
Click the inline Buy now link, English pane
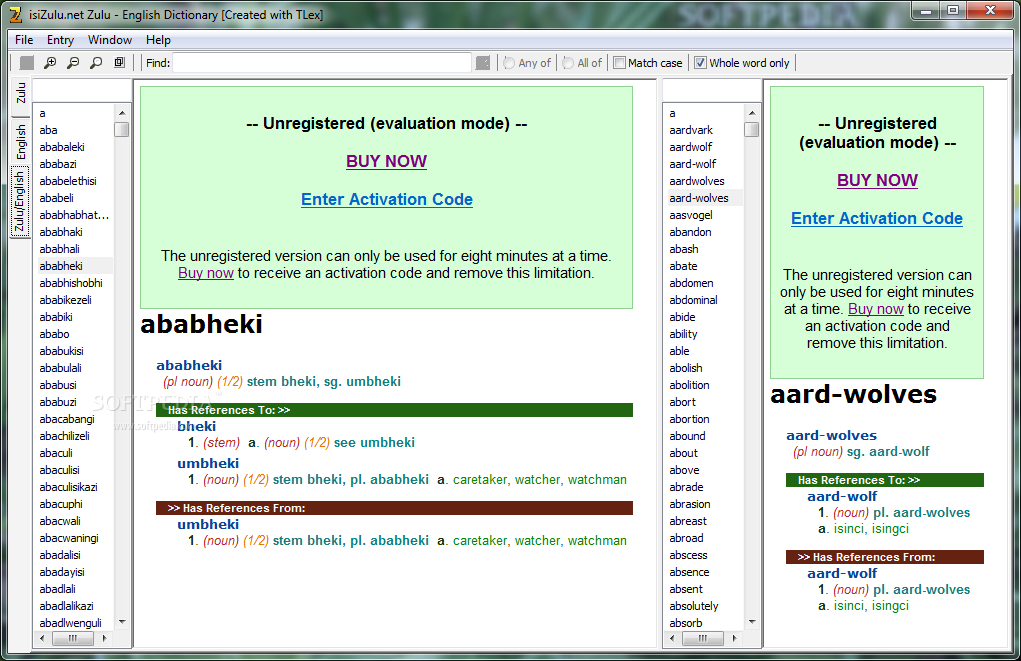876,309
